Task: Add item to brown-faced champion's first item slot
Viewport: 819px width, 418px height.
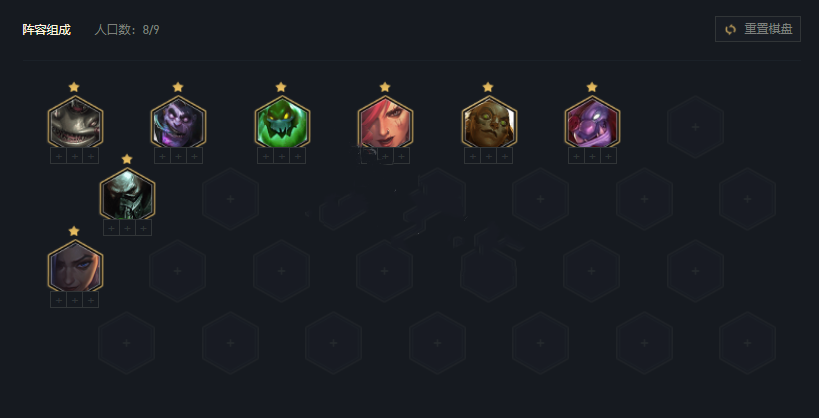Action: [473, 156]
